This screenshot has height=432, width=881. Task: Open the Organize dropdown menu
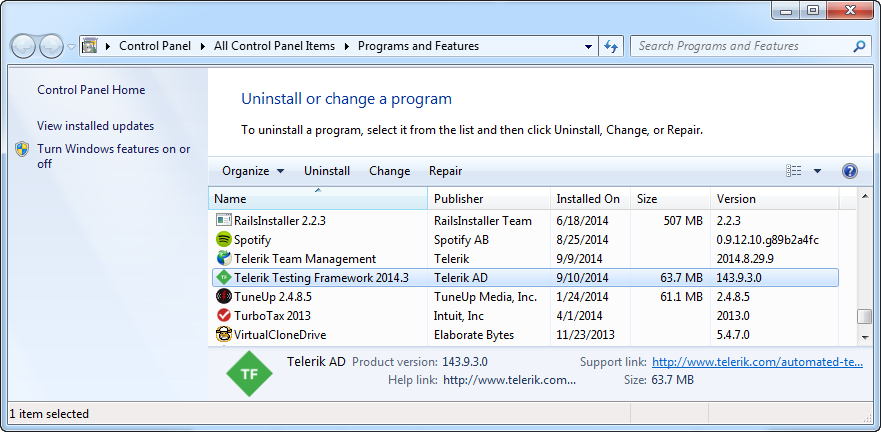[253, 171]
